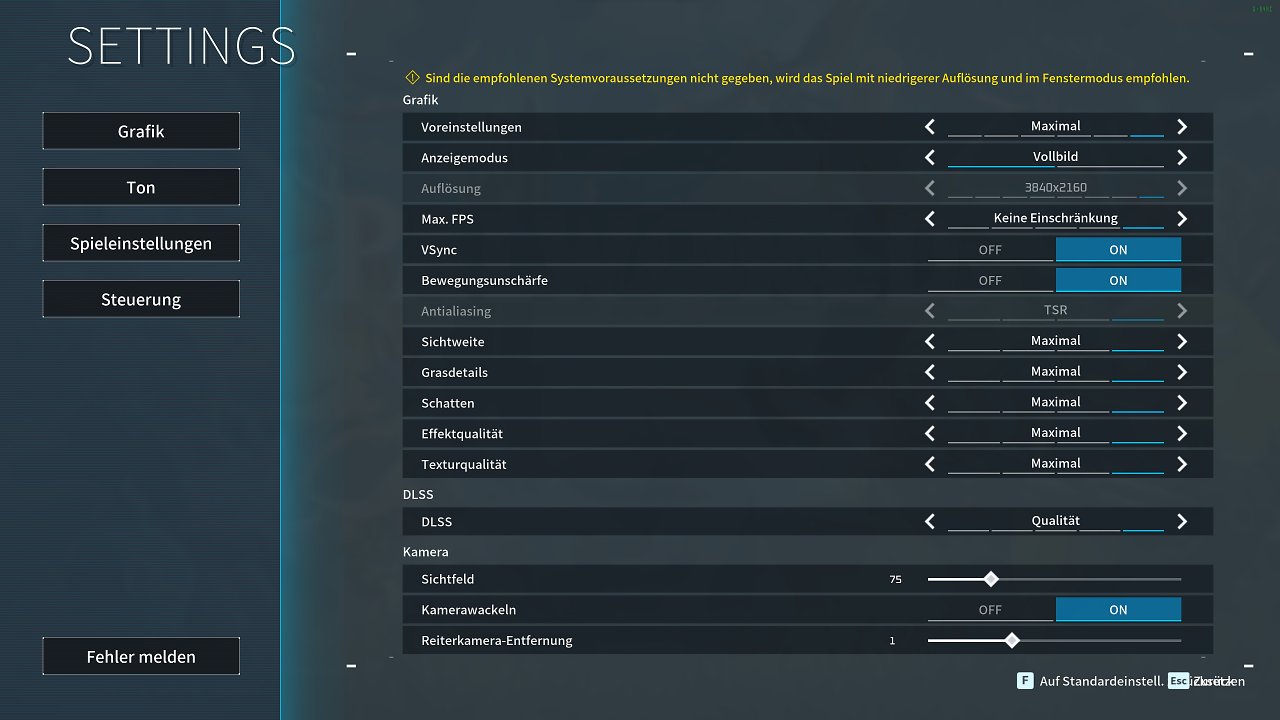This screenshot has width=1280, height=720.
Task: Click the Sichtfeld slider handle
Action: (x=991, y=579)
